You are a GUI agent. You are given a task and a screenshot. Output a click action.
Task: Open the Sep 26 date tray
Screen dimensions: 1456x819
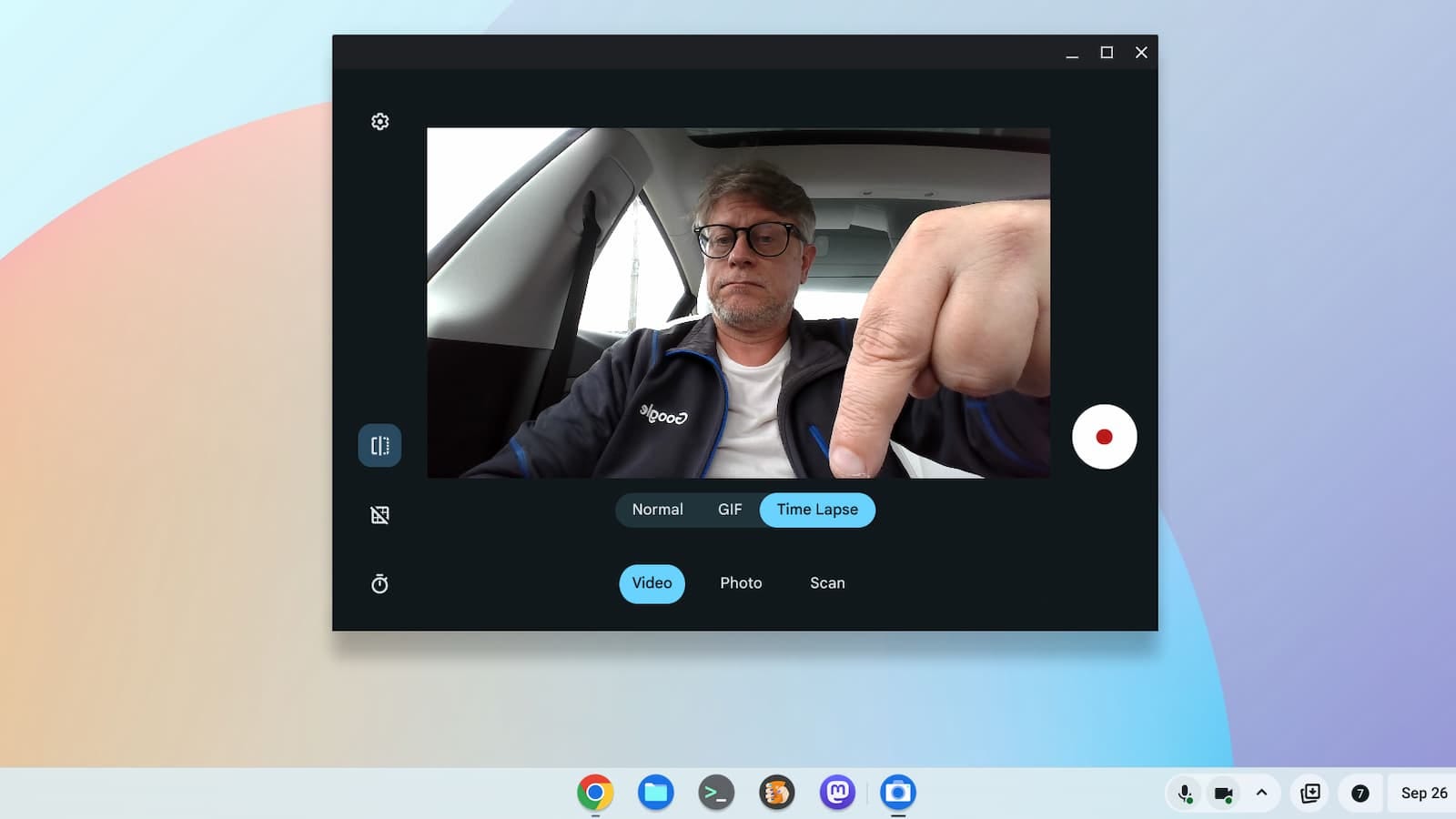1424,794
